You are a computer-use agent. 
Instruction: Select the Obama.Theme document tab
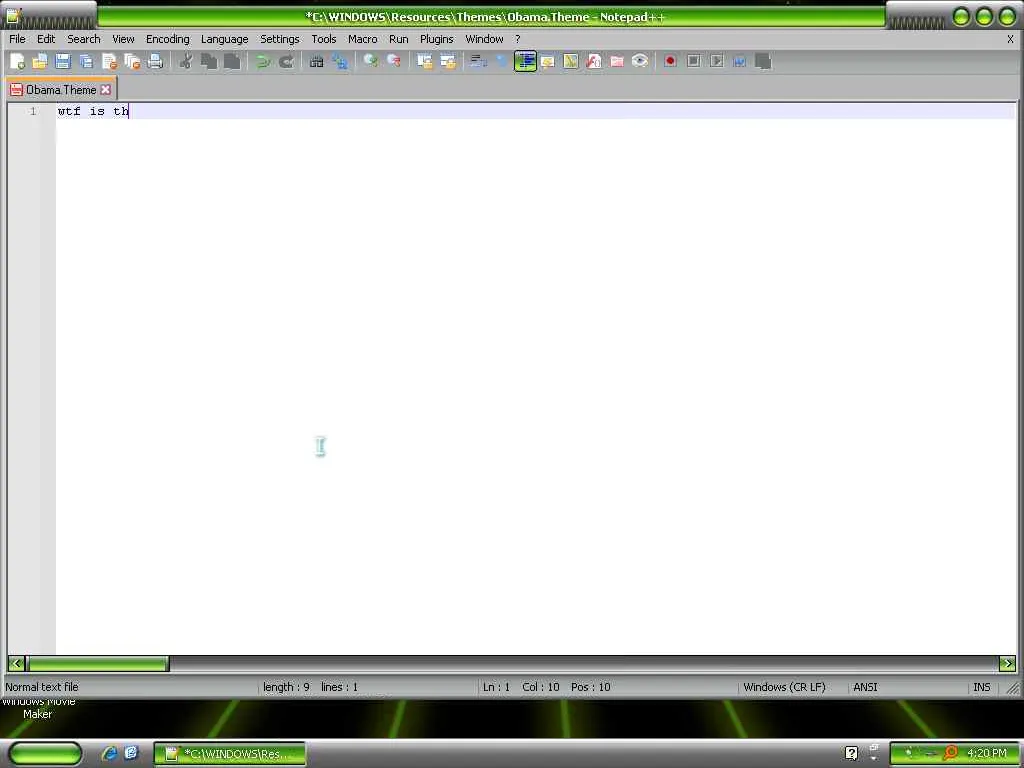click(61, 89)
